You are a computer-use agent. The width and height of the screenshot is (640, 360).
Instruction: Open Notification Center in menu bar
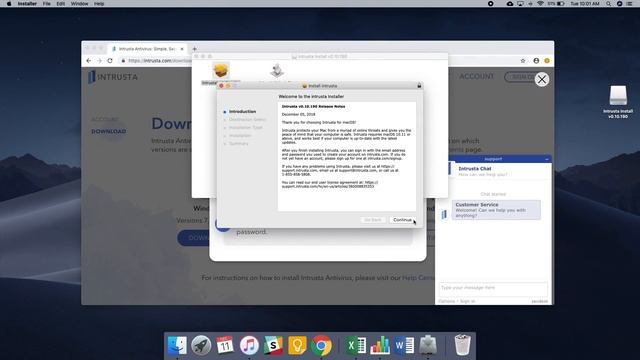click(x=630, y=4)
